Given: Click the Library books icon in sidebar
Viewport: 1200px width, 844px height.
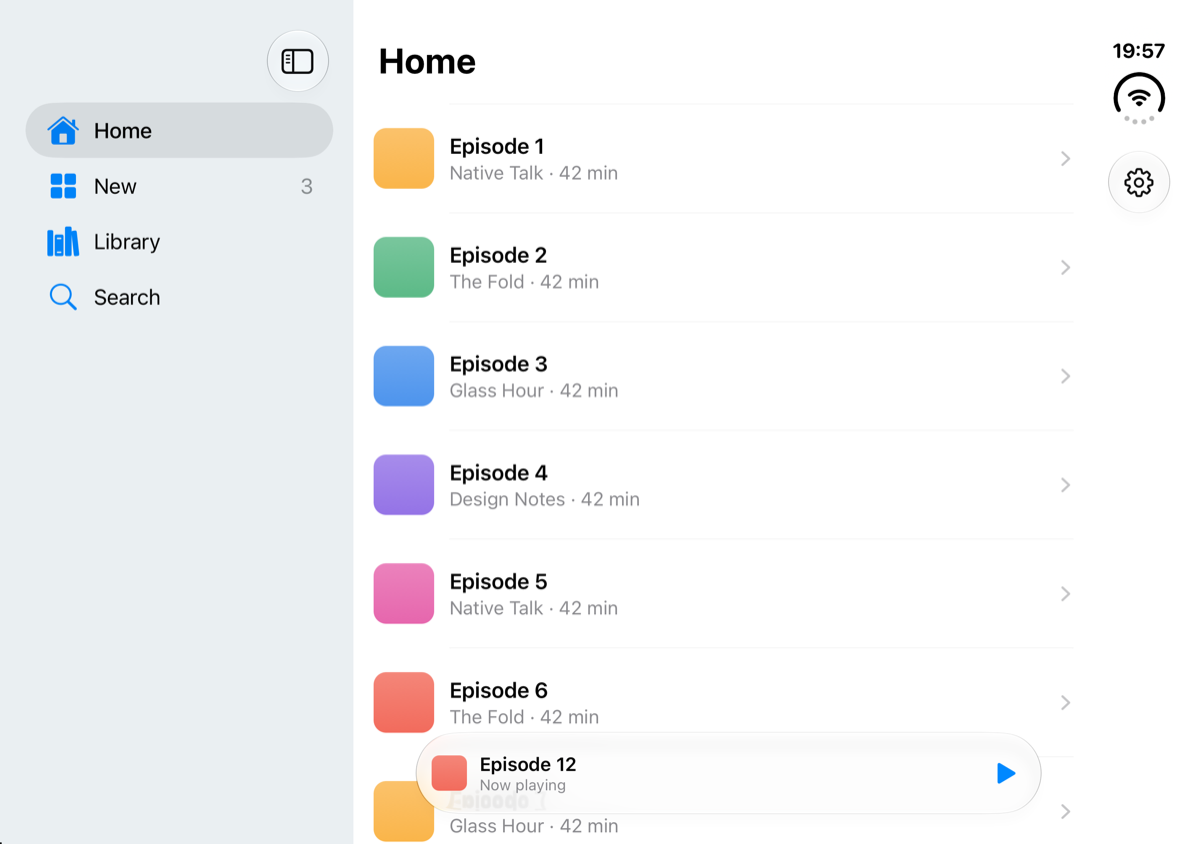Looking at the screenshot, I should 63,242.
